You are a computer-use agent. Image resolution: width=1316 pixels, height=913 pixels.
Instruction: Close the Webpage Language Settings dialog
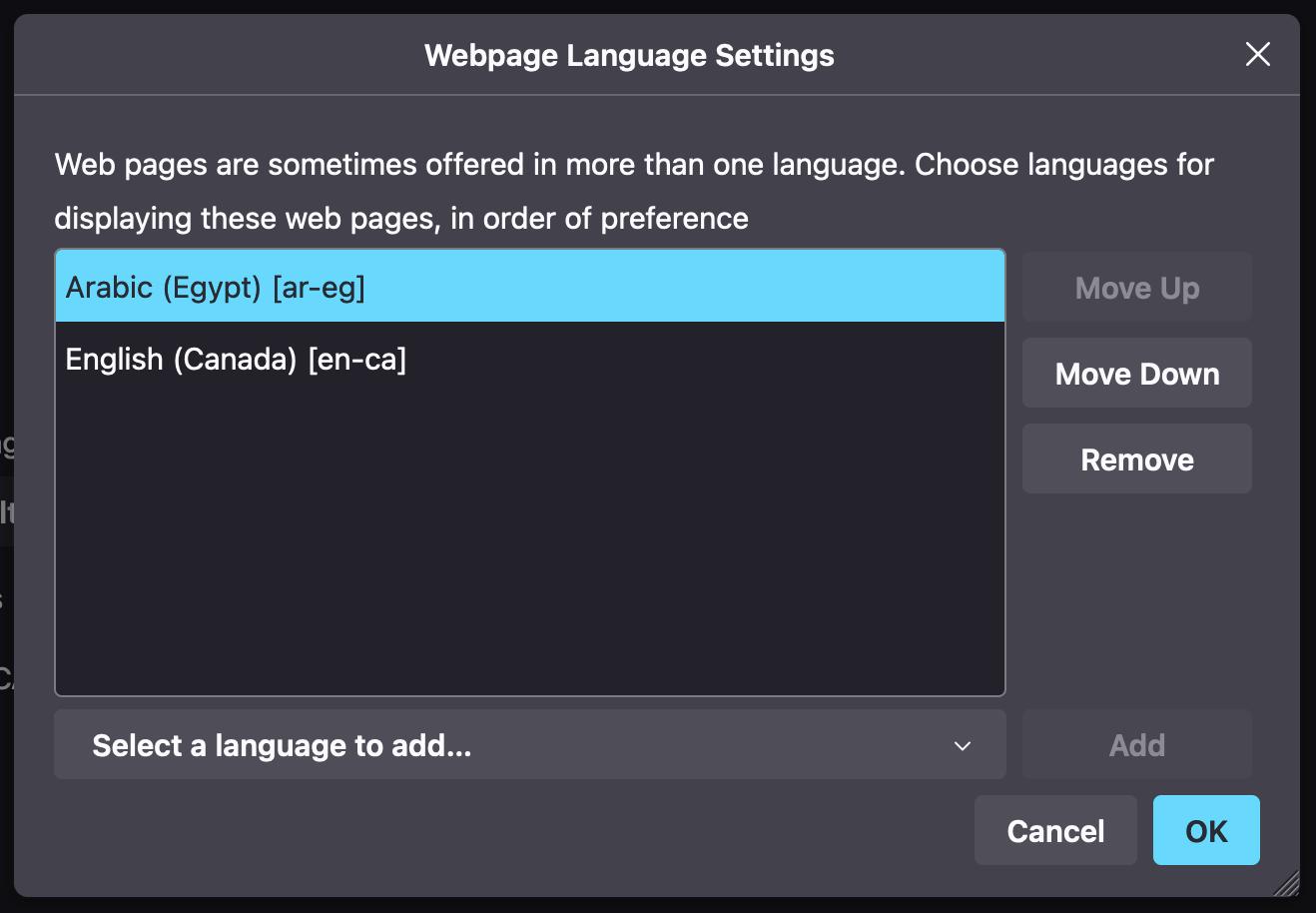click(x=1257, y=55)
